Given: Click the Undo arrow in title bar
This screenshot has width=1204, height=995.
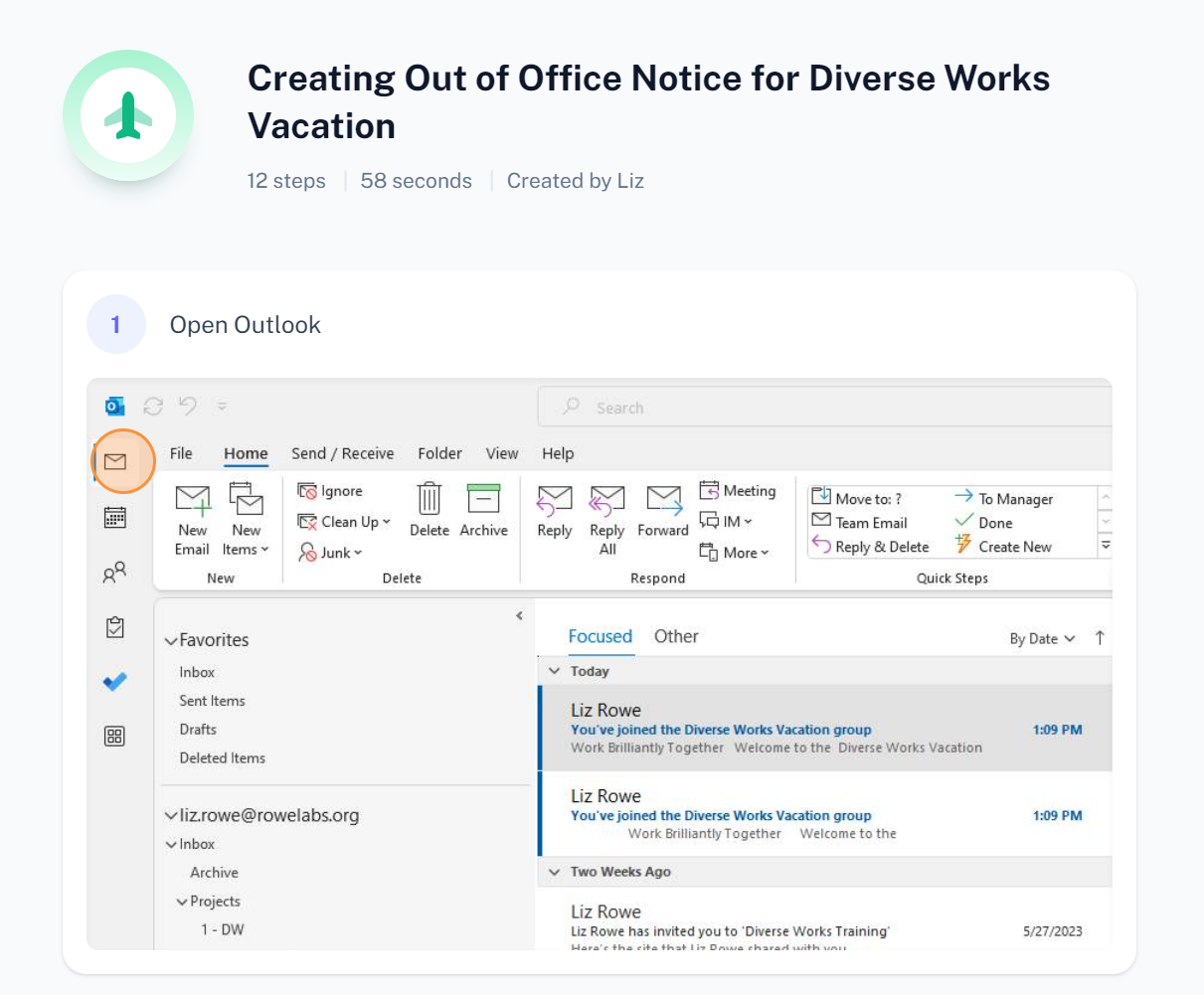Looking at the screenshot, I should [188, 406].
